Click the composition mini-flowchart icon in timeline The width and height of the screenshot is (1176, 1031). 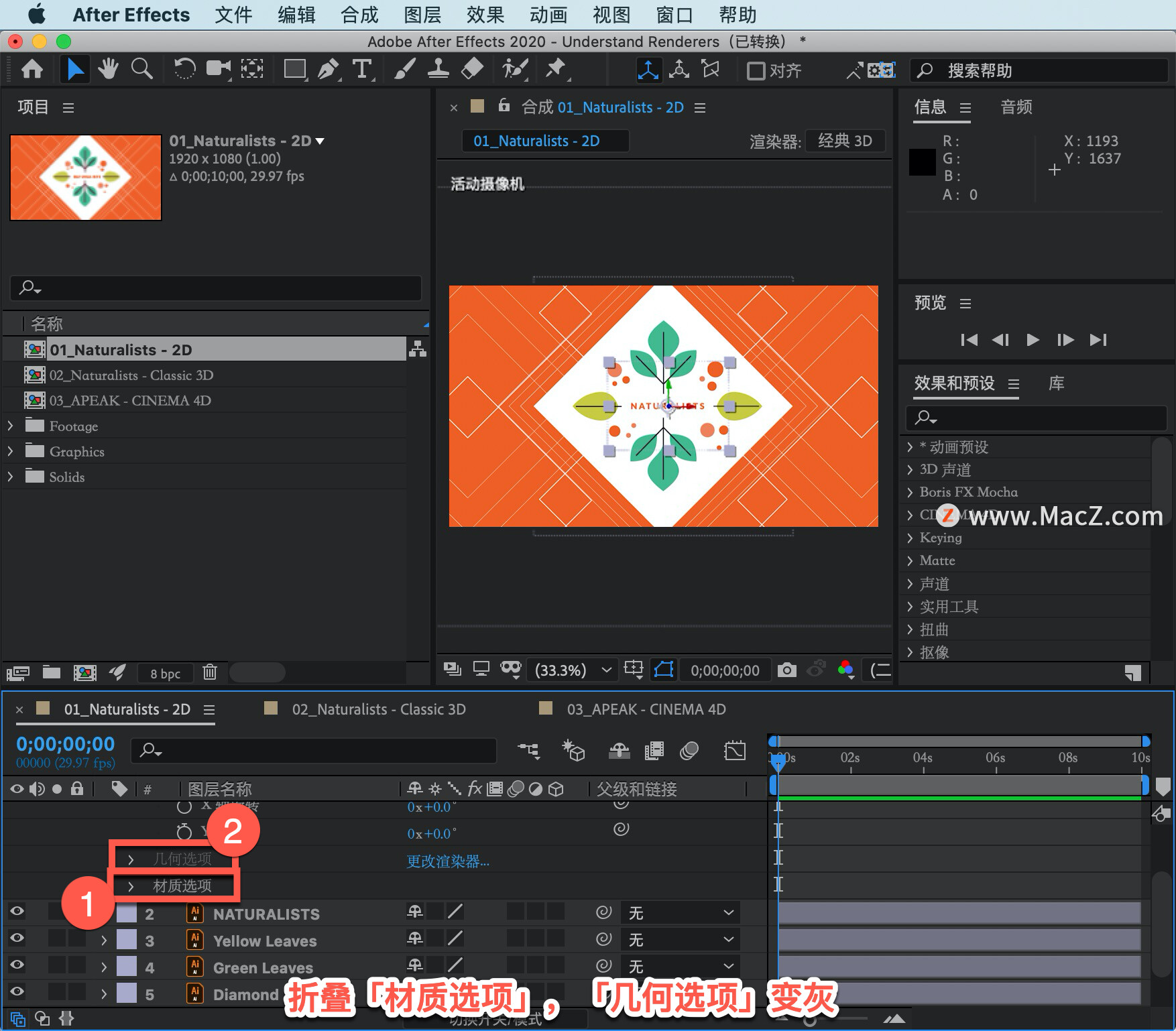tap(528, 750)
